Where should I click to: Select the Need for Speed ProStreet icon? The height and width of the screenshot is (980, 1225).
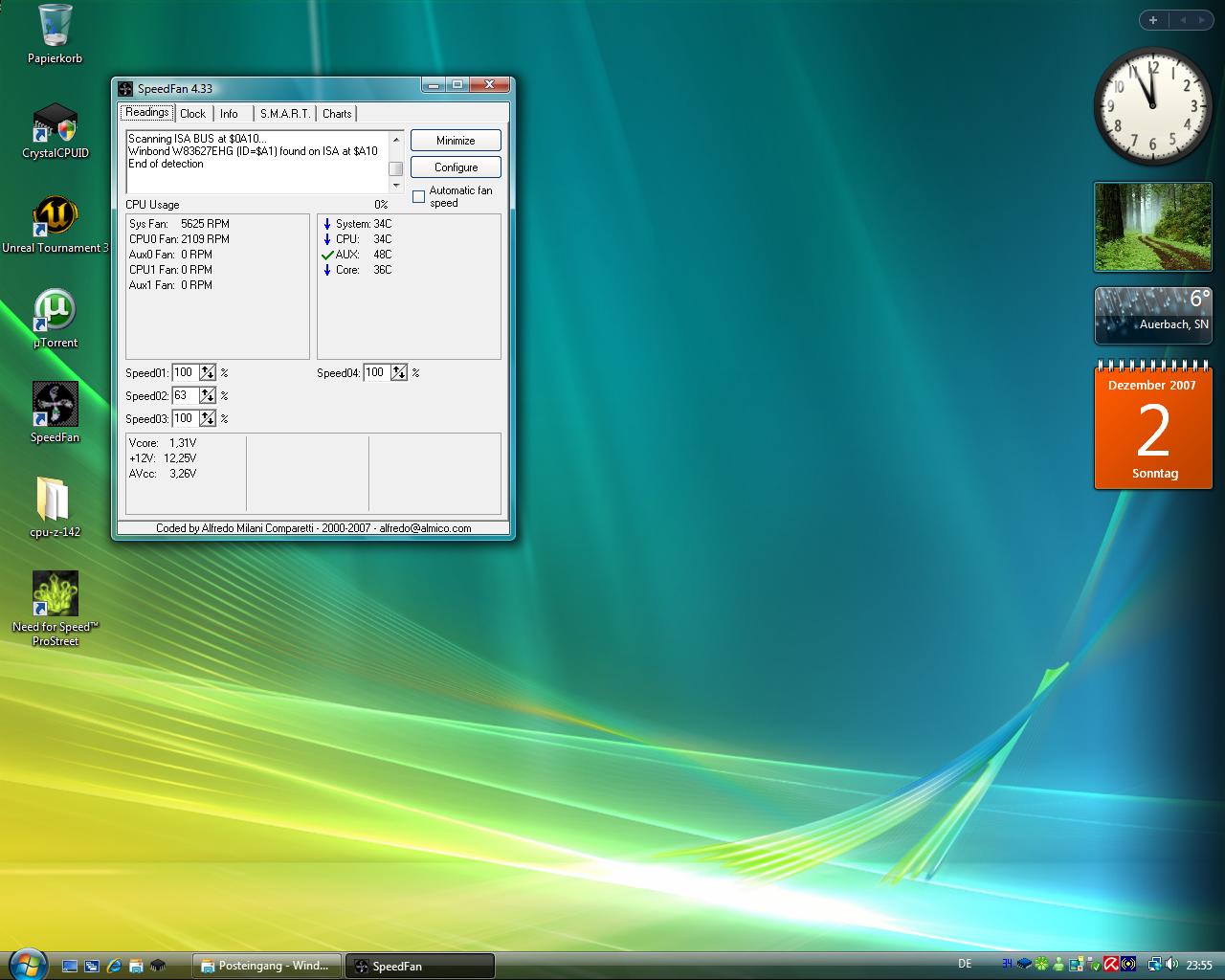click(55, 610)
